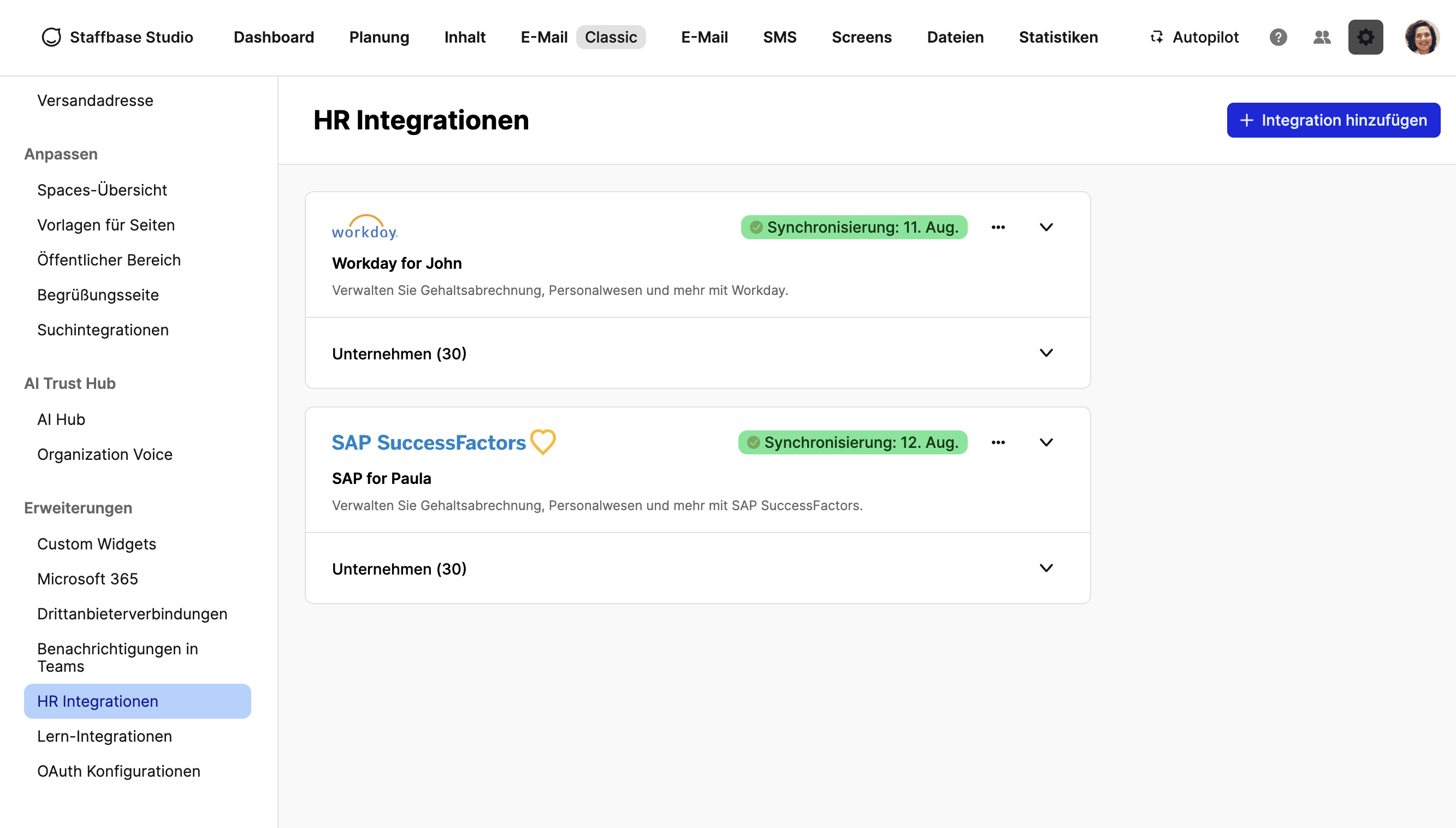Open Autopilot from the header
The image size is (1456, 828).
click(1194, 37)
